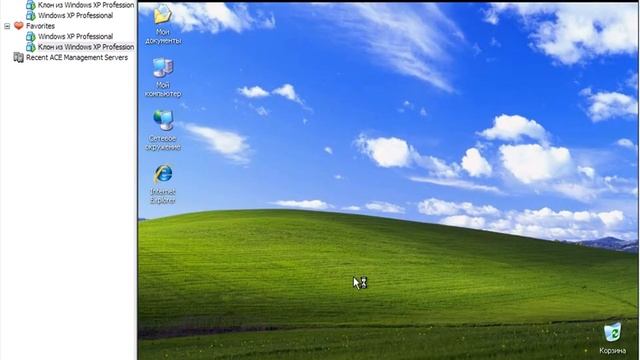Click the Сетевое окружение label text

[x=163, y=143]
